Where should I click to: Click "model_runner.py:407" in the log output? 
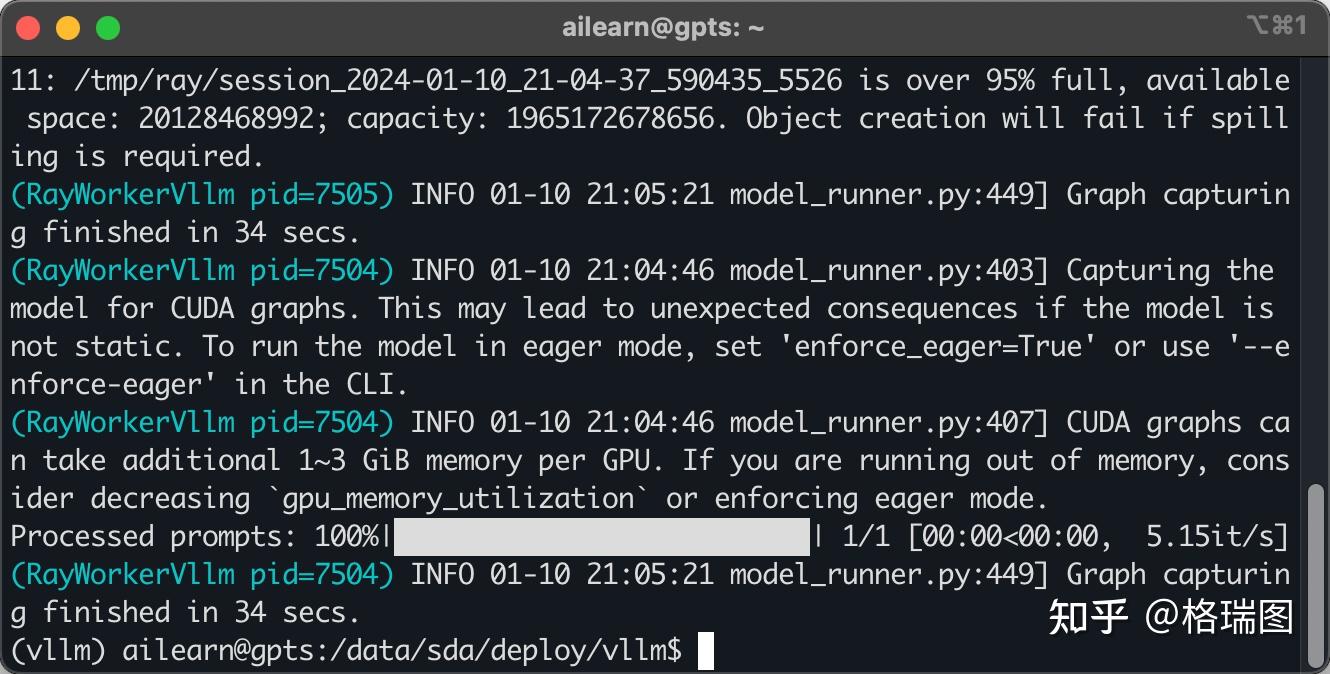click(888, 423)
